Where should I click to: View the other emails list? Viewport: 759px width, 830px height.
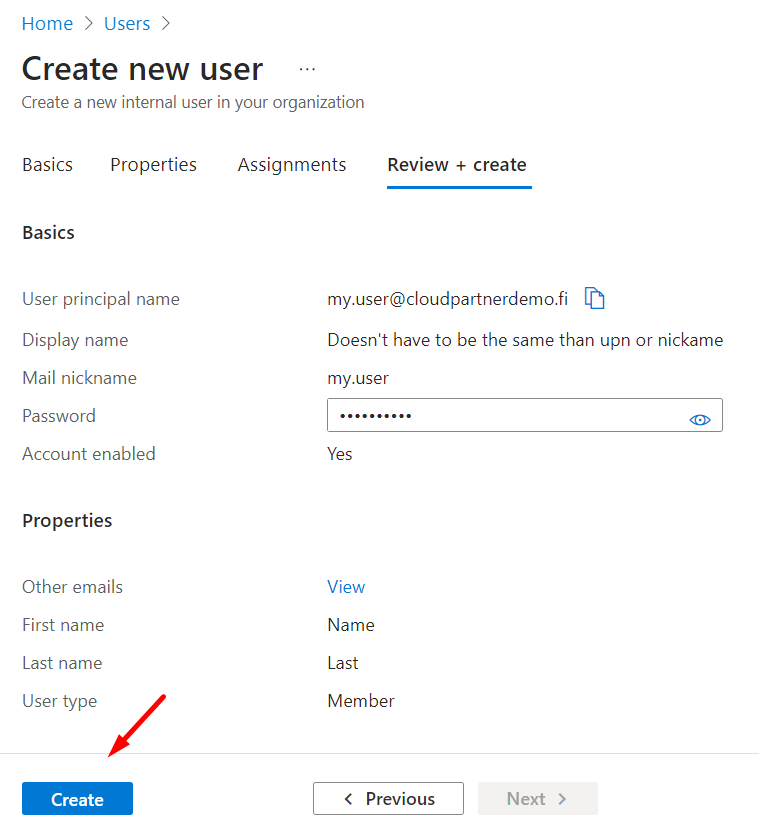click(346, 587)
